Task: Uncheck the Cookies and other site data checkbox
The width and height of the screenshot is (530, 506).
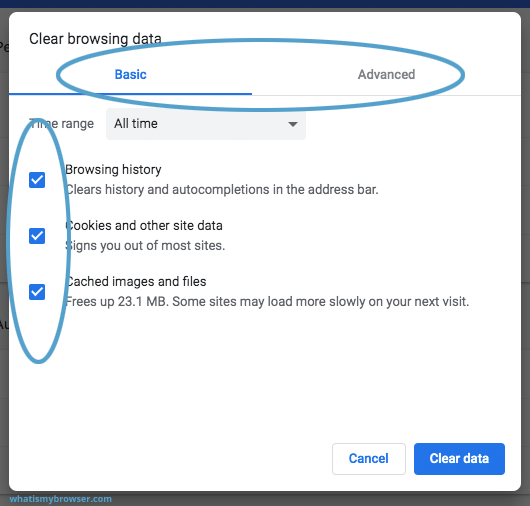Action: click(37, 236)
